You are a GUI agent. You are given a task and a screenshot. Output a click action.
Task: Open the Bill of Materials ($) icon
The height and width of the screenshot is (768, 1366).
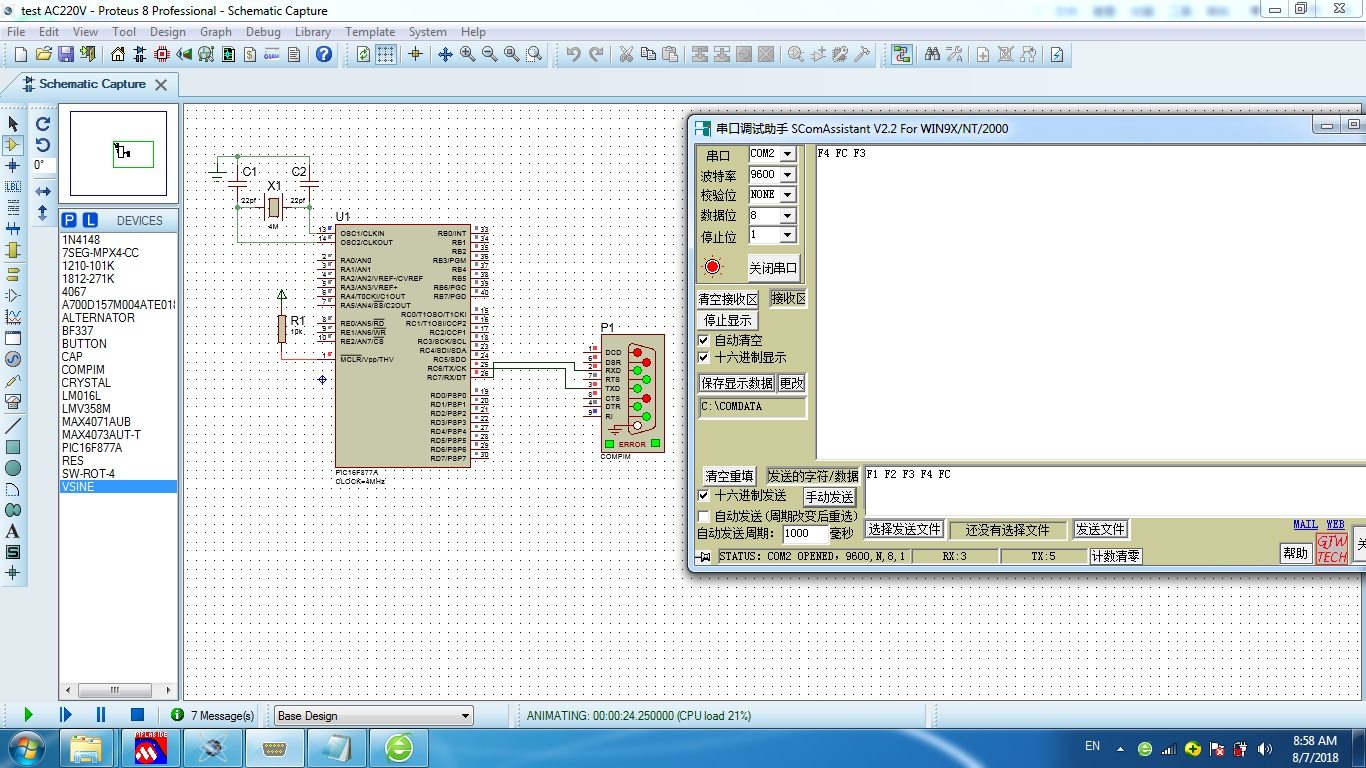coord(251,54)
